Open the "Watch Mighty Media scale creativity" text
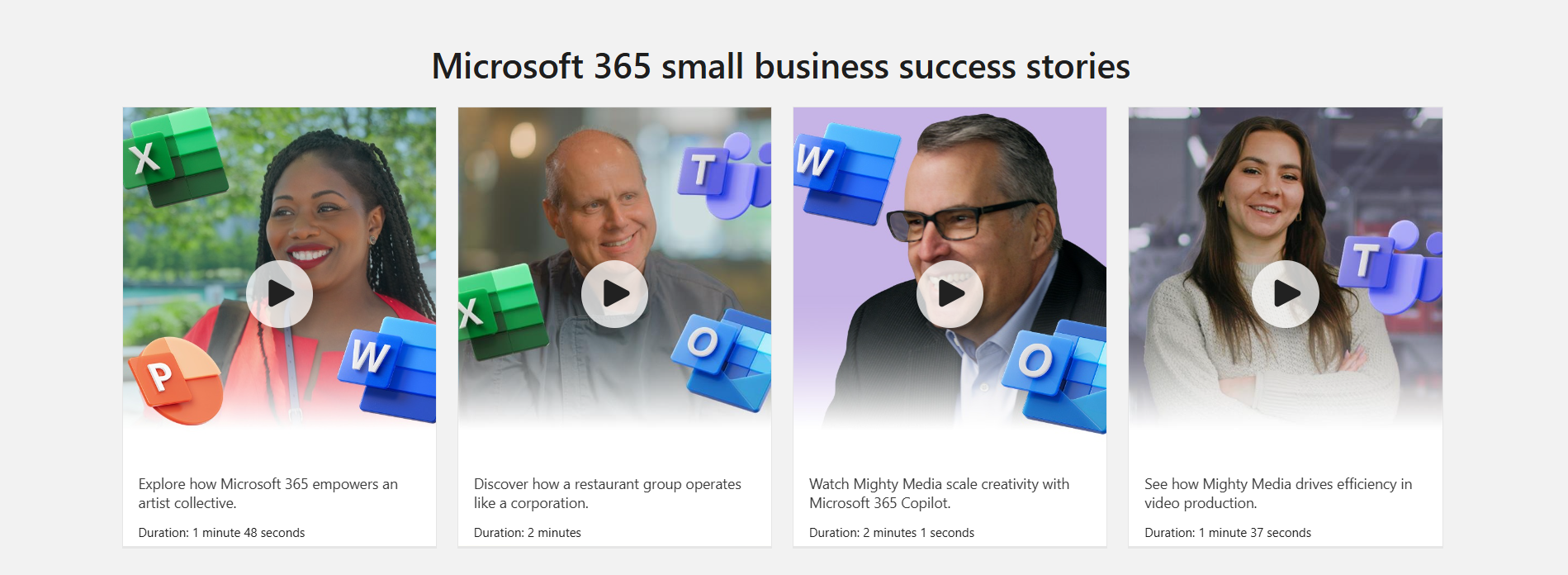The width and height of the screenshot is (1568, 575). (940, 493)
